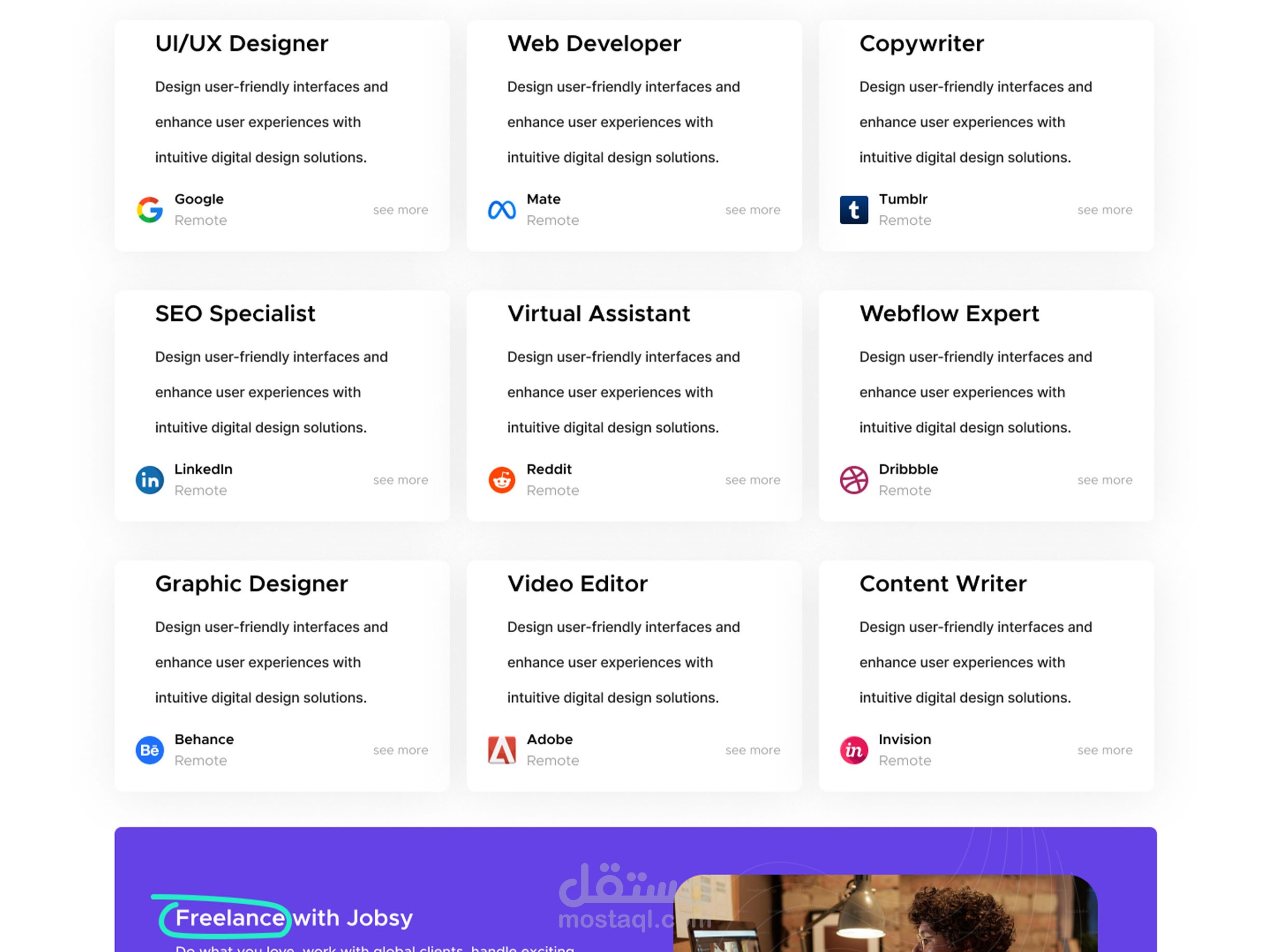This screenshot has width=1271, height=952.
Task: Open see more on Virtual Assistant card
Action: [x=753, y=480]
